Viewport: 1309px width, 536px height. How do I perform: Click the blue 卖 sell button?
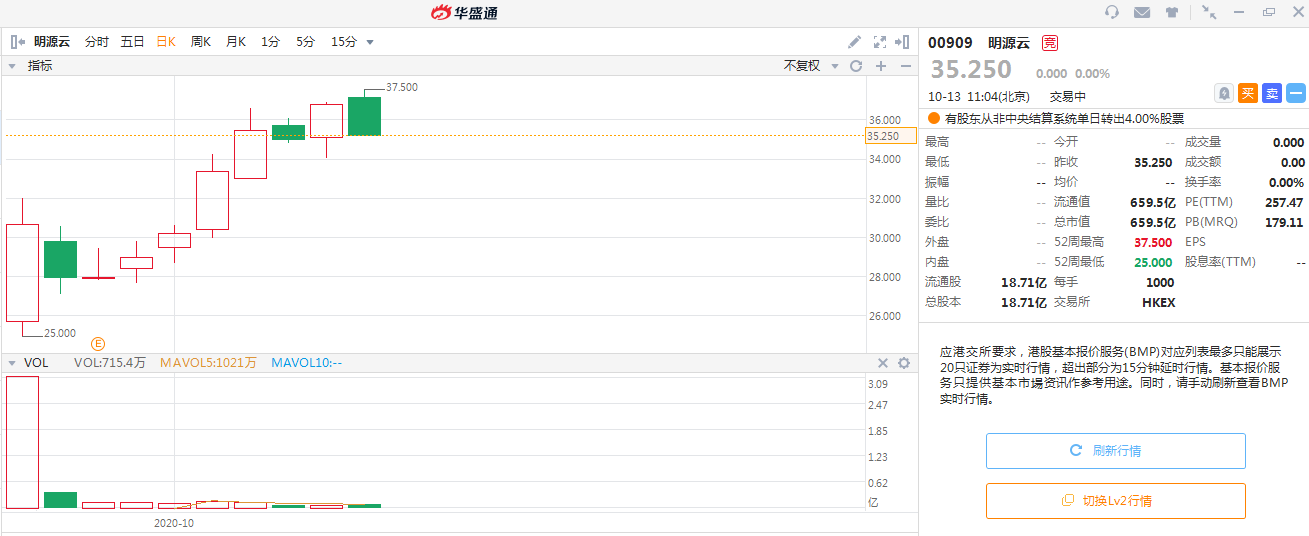[1272, 93]
